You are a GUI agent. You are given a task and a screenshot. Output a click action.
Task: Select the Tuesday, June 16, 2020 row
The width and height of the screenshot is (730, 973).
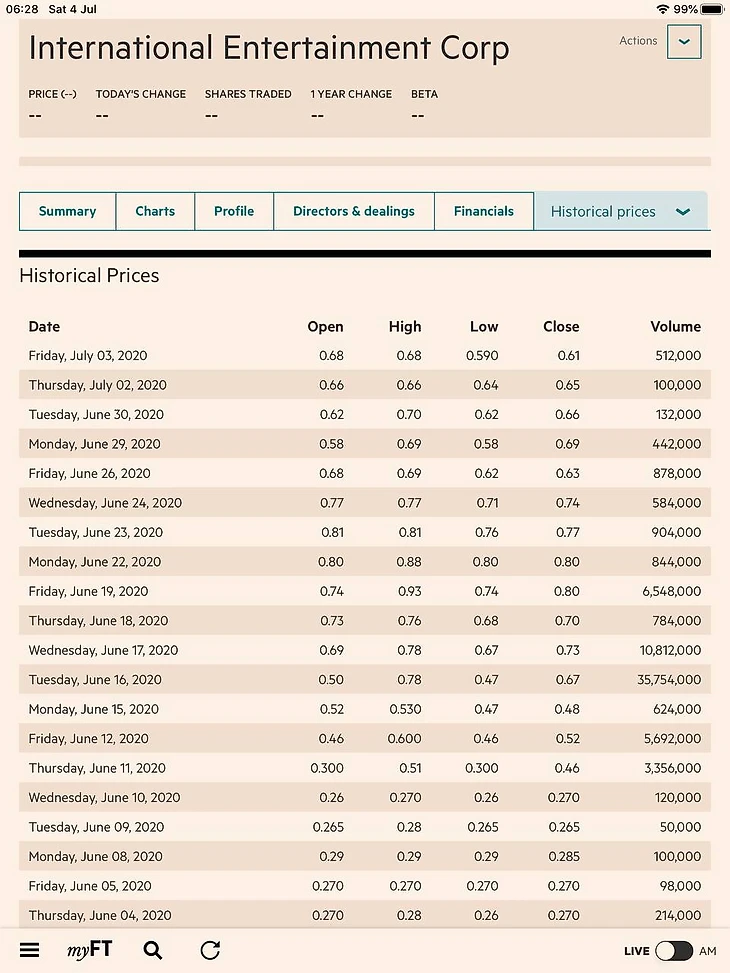pos(365,679)
